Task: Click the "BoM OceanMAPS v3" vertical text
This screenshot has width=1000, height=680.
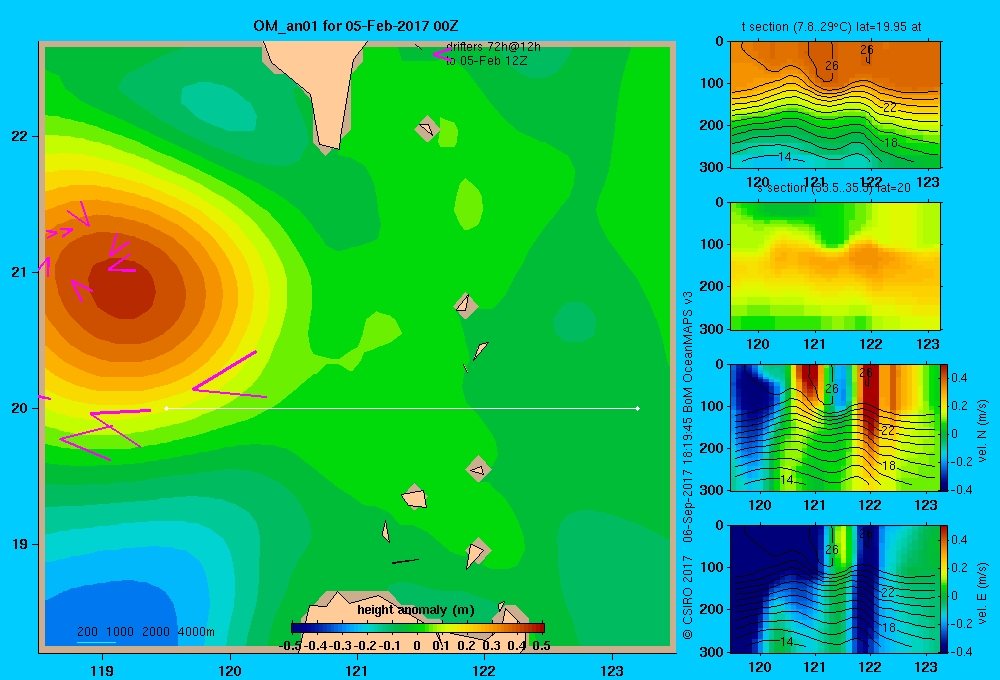Action: [688, 351]
